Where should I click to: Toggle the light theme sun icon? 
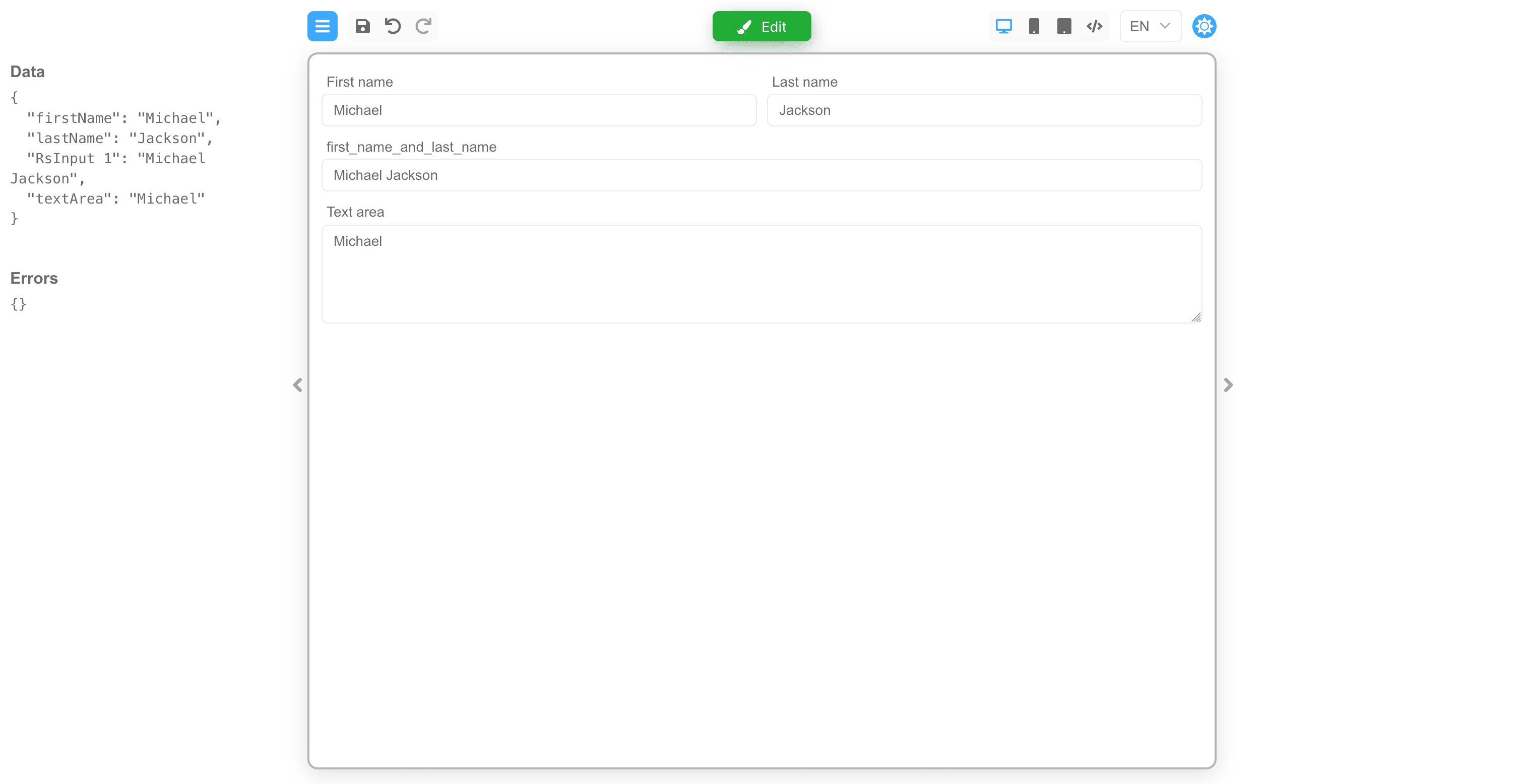[1203, 26]
